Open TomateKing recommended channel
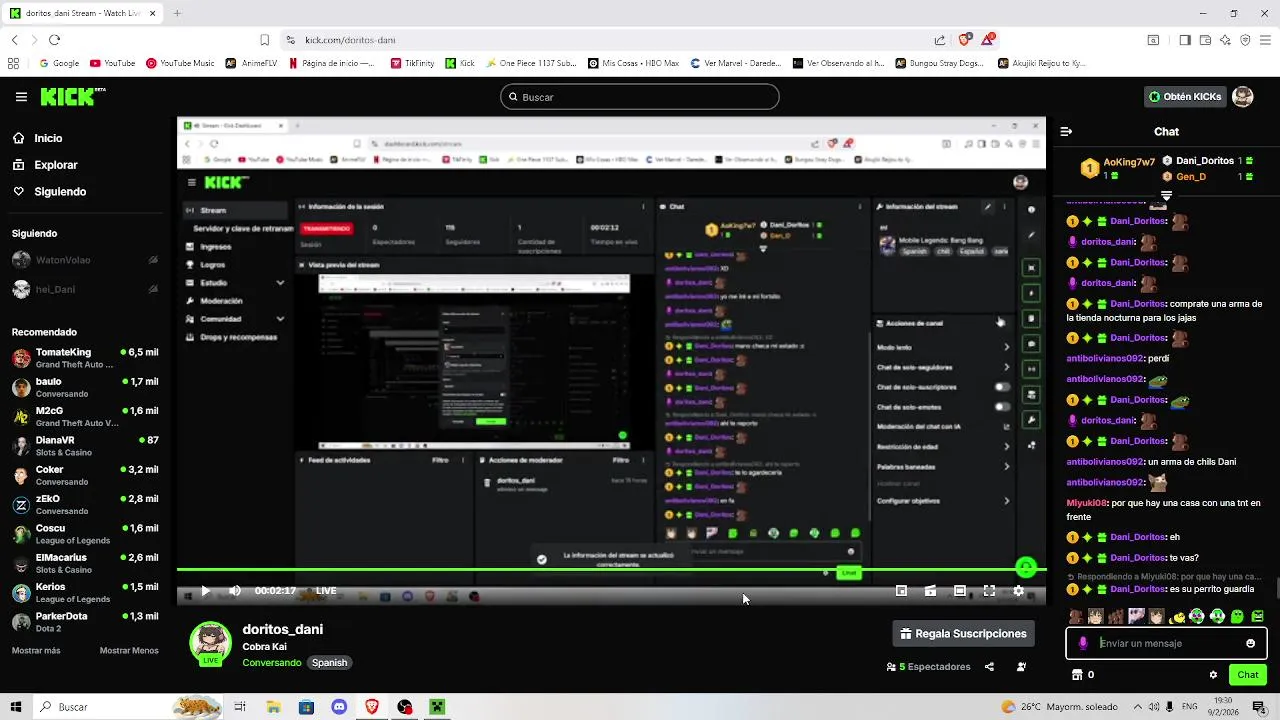The image size is (1280, 720). (85, 358)
